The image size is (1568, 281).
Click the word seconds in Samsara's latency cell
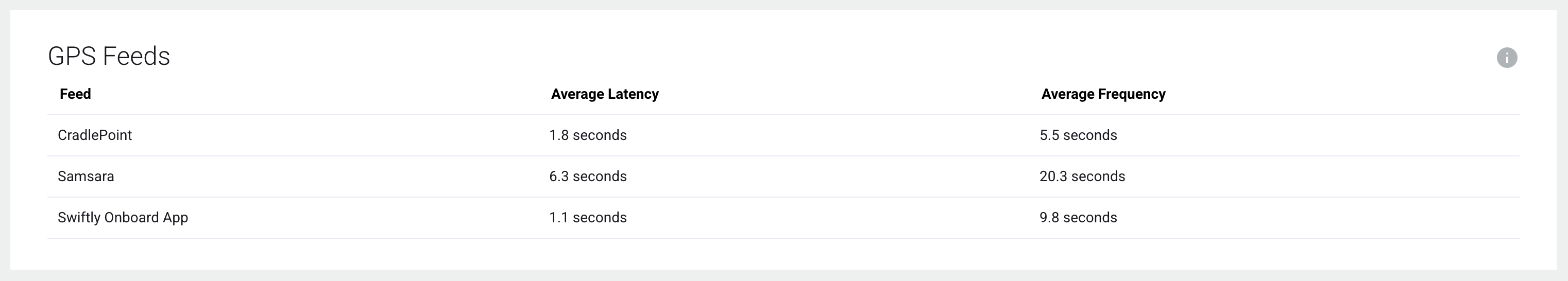600,177
